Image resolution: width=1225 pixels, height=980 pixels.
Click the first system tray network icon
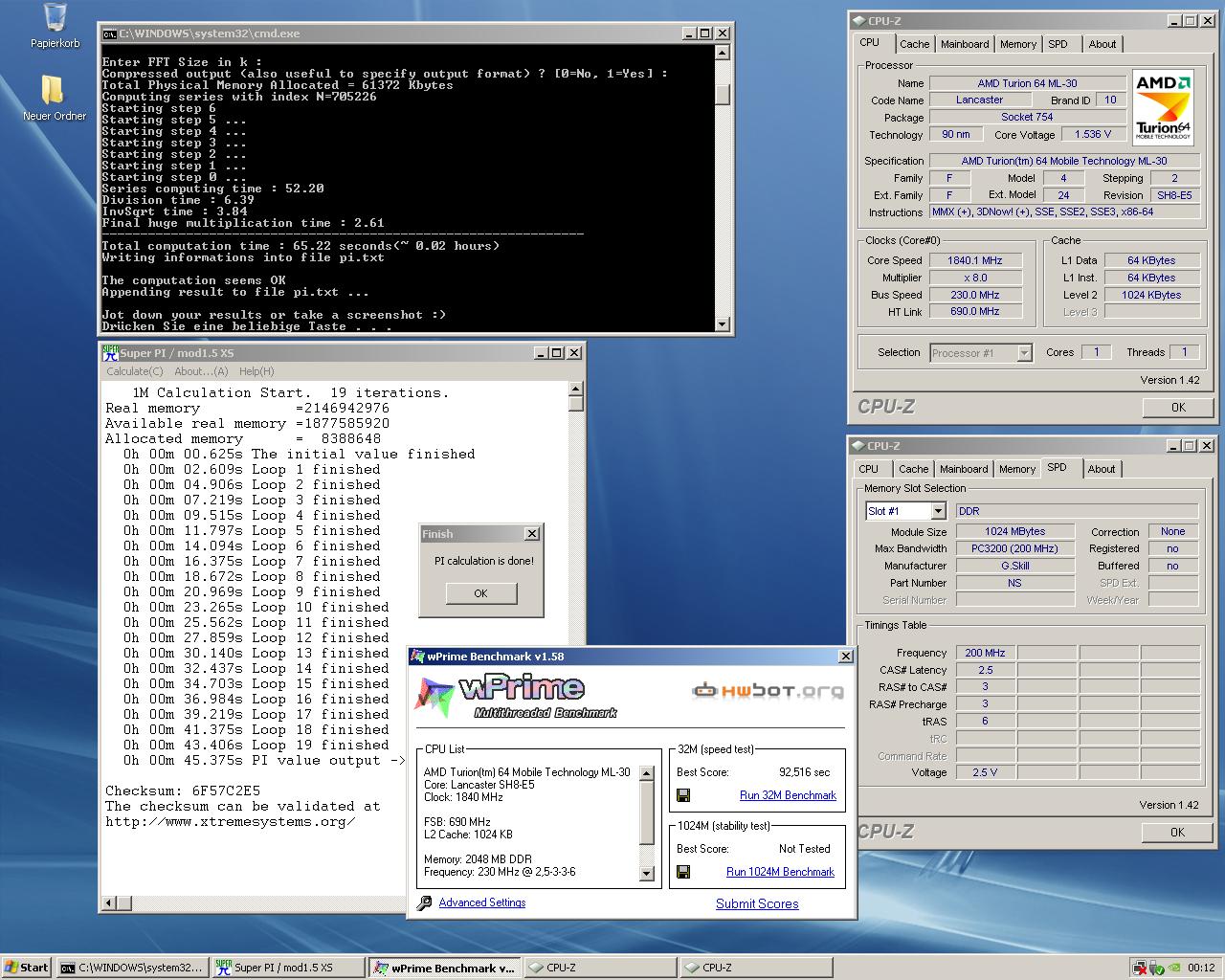click(x=1139, y=968)
